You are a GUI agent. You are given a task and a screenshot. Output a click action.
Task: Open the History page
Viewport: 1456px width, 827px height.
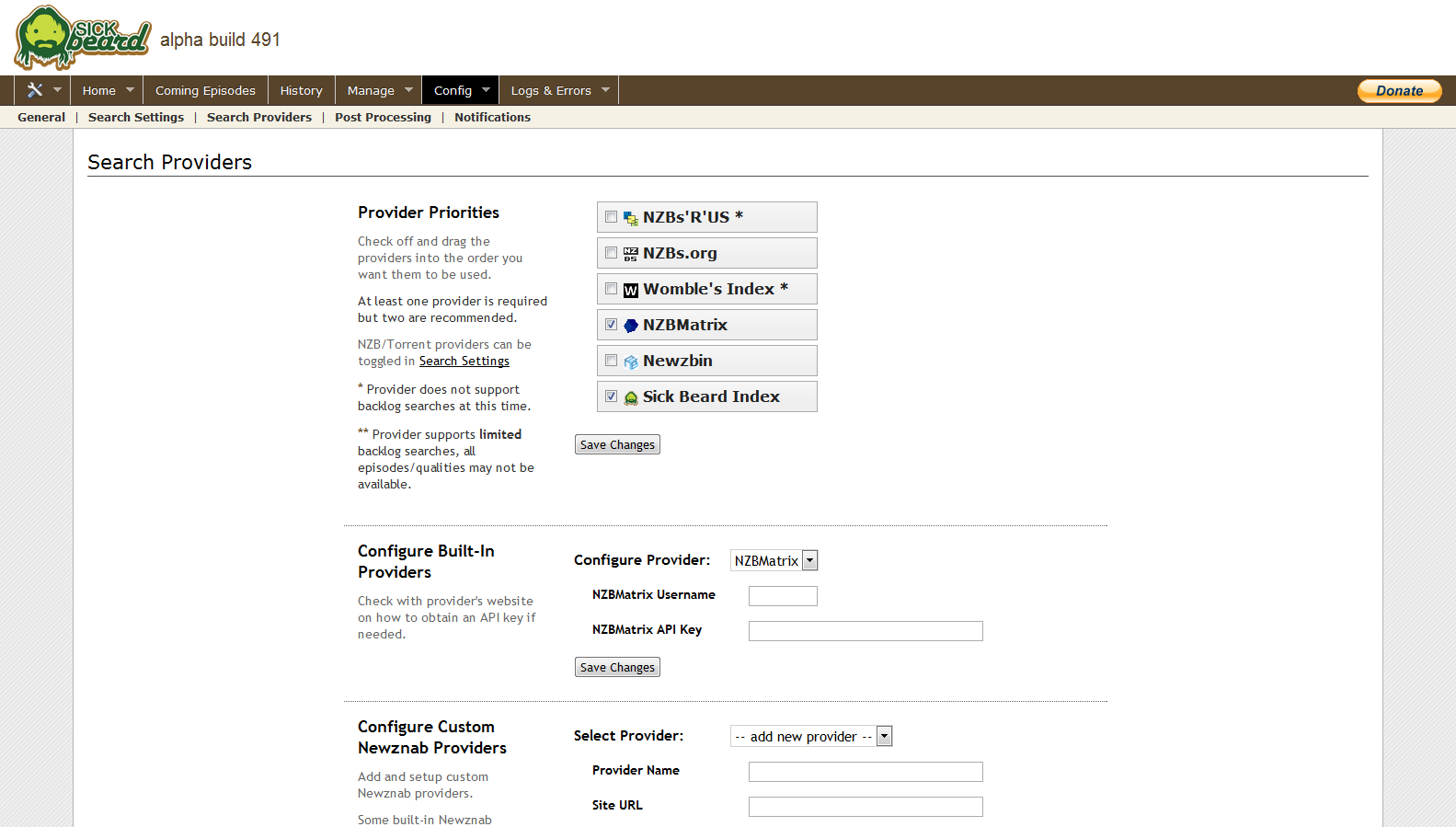302,90
